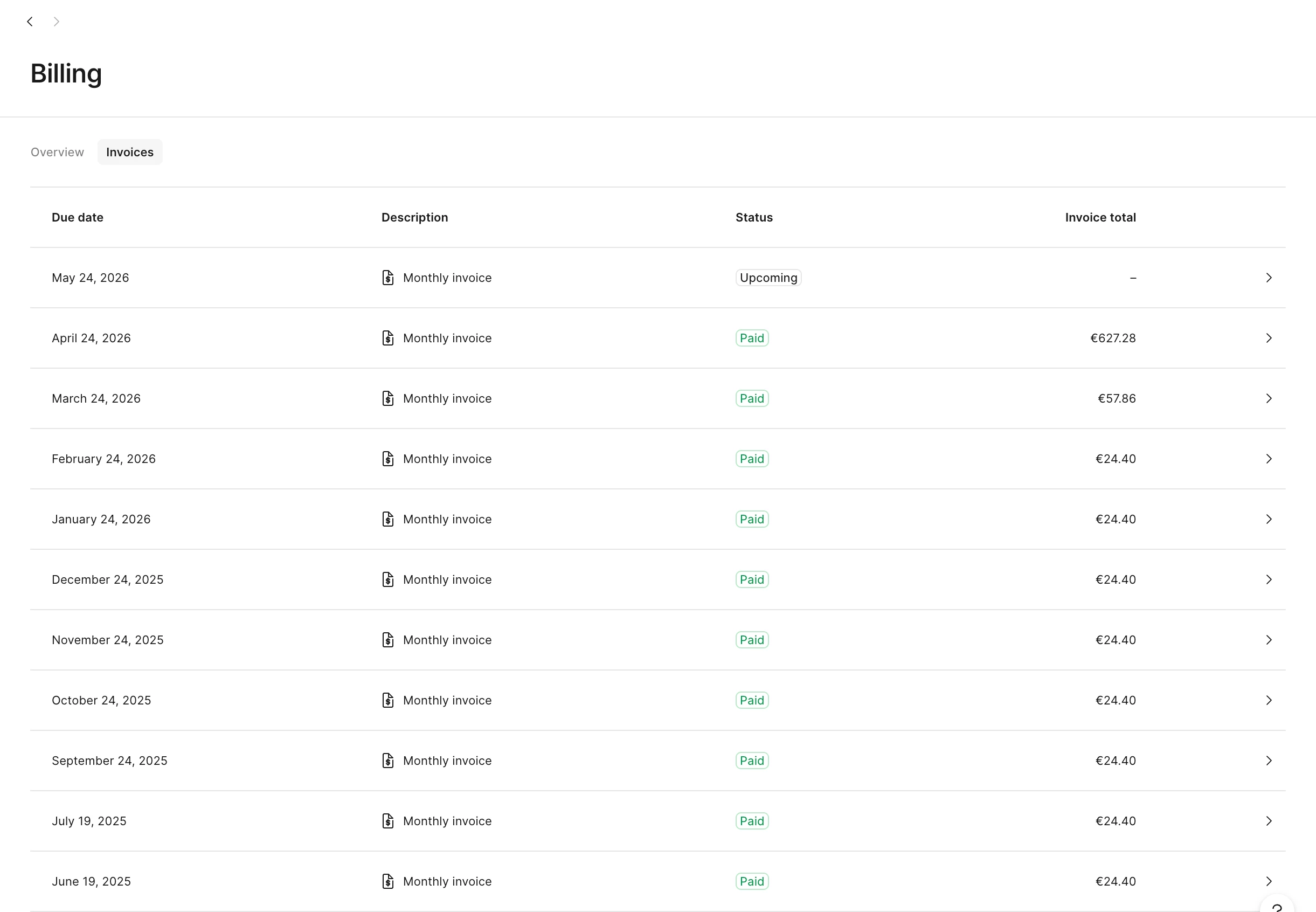Open the September 24, 2025 row chevron
Viewport: 1316px width, 912px height.
point(1269,761)
